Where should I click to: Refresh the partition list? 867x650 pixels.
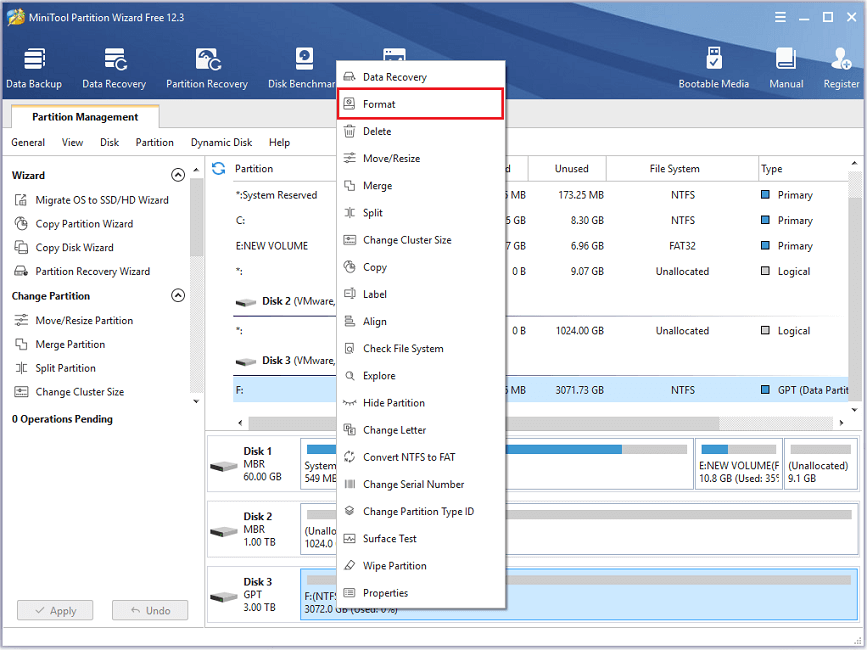pos(218,169)
